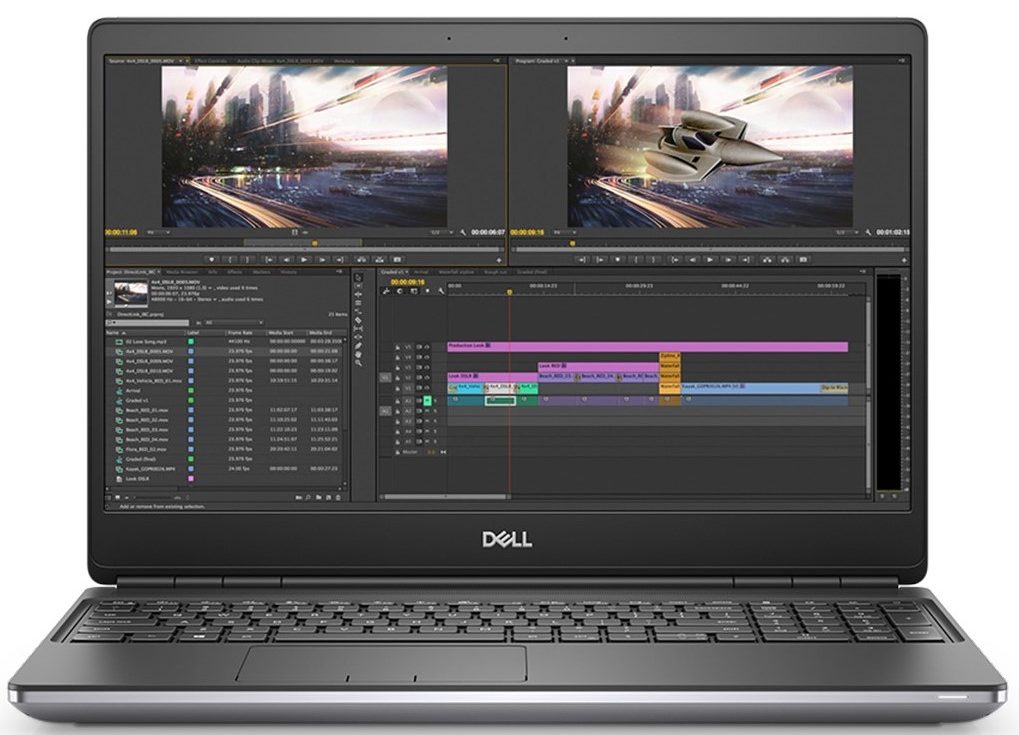Click the DirectLink_BC.prproj breadcrumb link
This screenshot has width=1019, height=735.
tap(130, 314)
